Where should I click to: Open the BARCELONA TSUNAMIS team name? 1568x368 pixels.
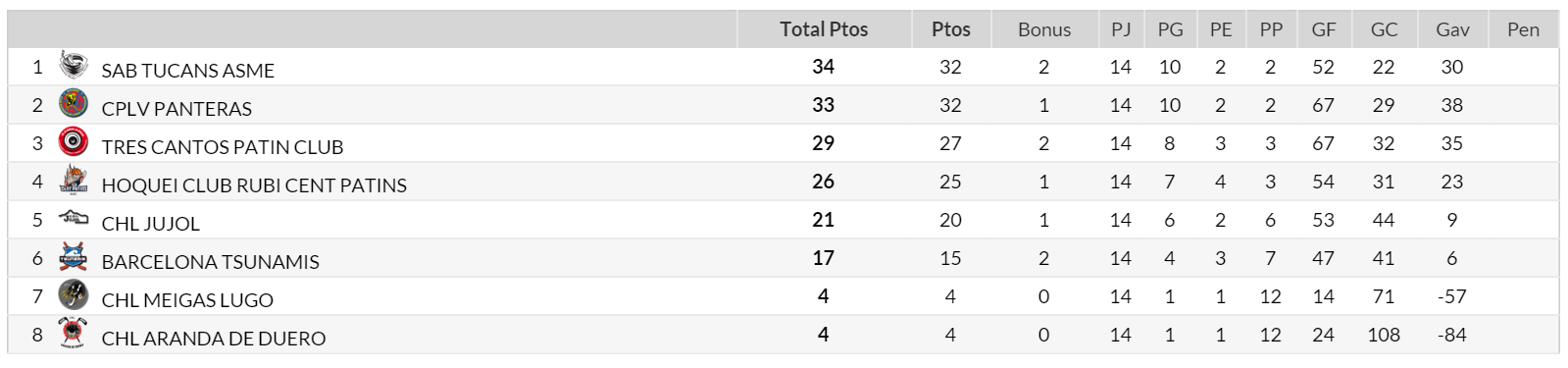pos(211,262)
